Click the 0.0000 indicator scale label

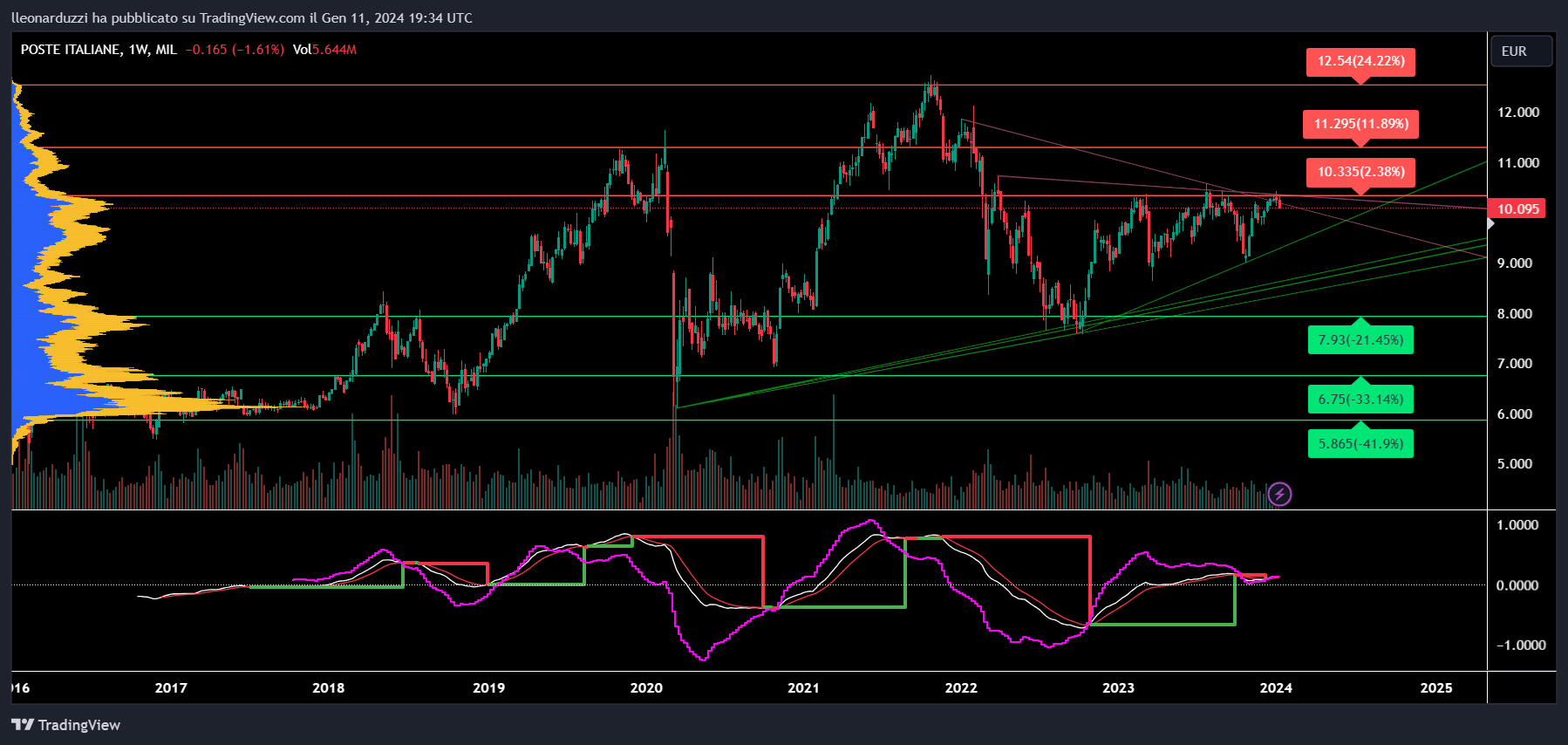(x=1517, y=584)
